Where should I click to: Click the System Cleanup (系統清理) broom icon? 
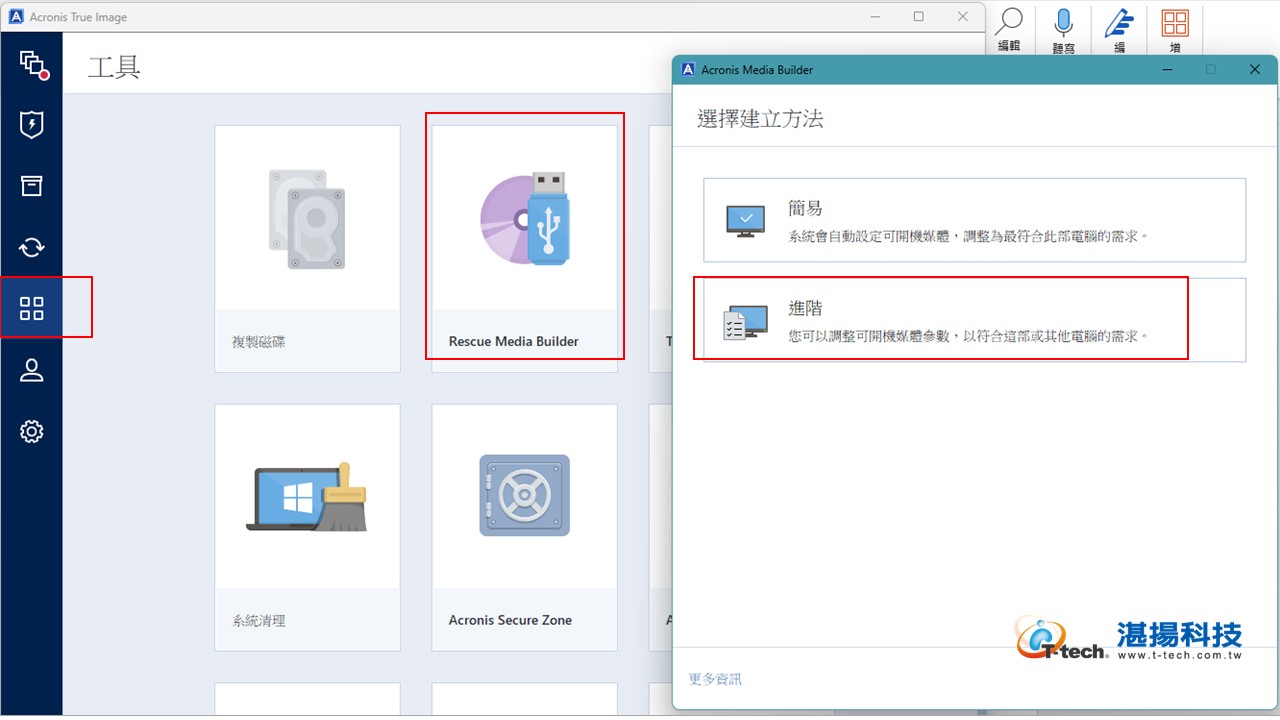[307, 497]
